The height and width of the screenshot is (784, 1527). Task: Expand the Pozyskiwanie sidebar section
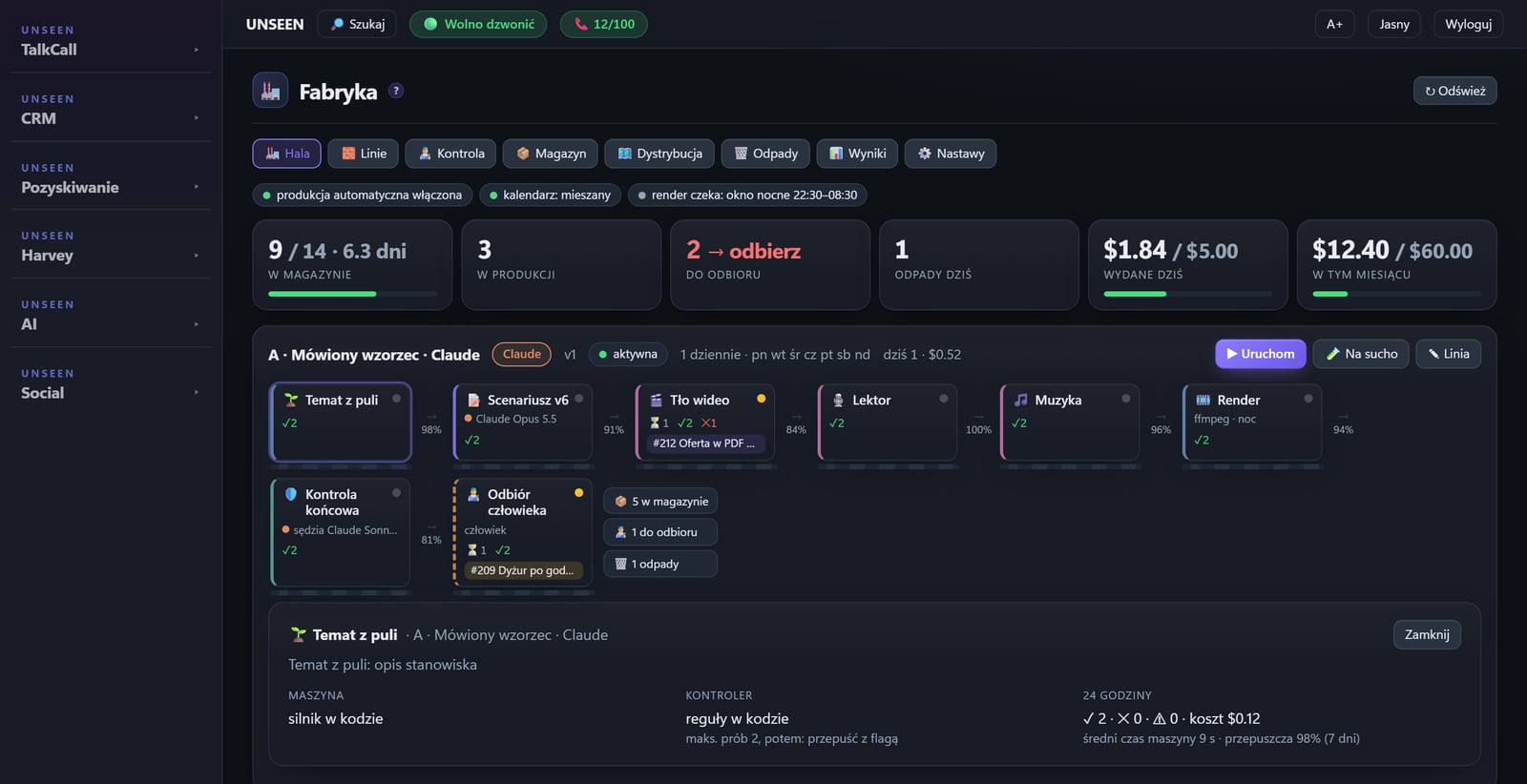pyautogui.click(x=111, y=178)
